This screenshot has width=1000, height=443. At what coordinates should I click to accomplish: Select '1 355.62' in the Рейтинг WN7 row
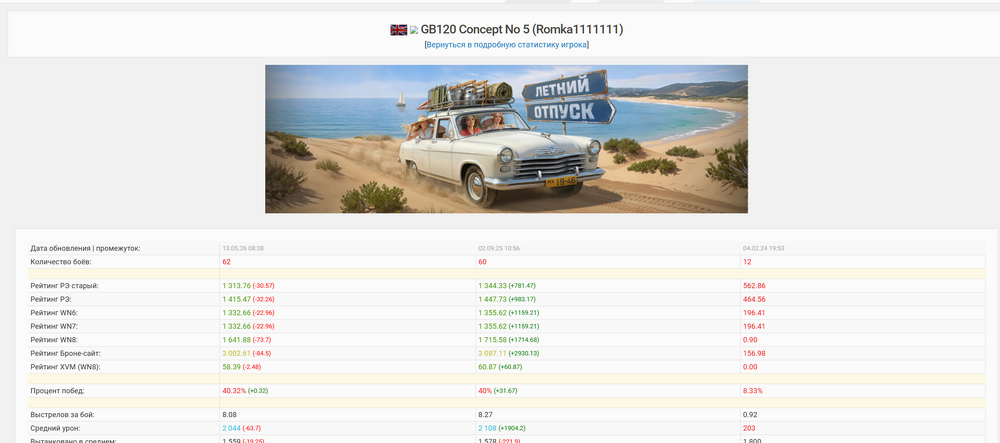(x=492, y=326)
